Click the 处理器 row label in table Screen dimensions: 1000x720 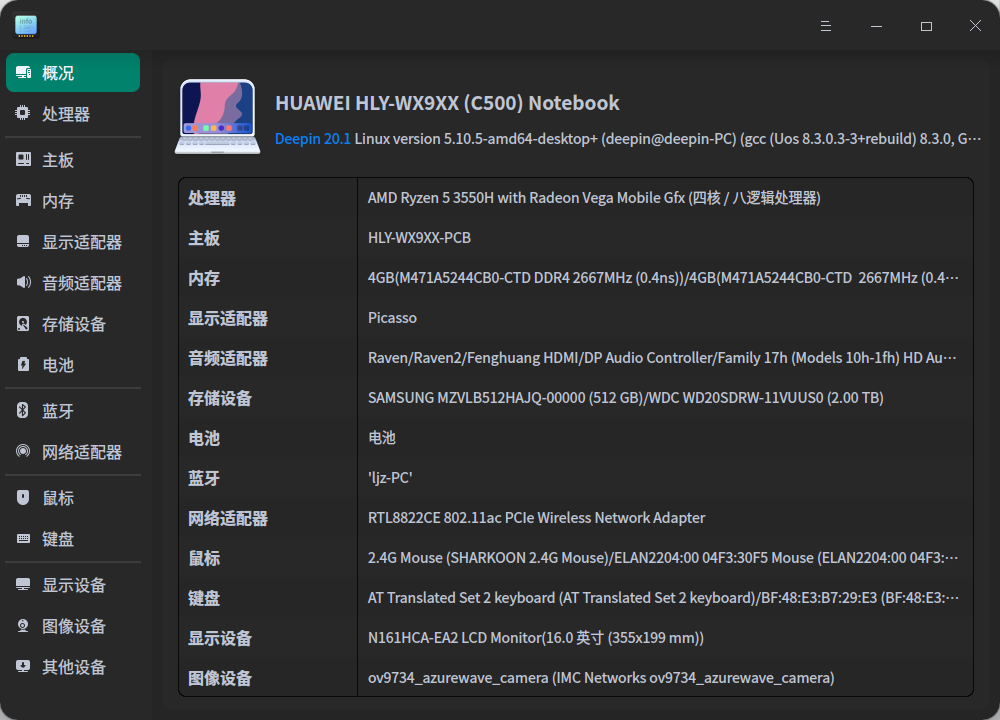(212, 198)
